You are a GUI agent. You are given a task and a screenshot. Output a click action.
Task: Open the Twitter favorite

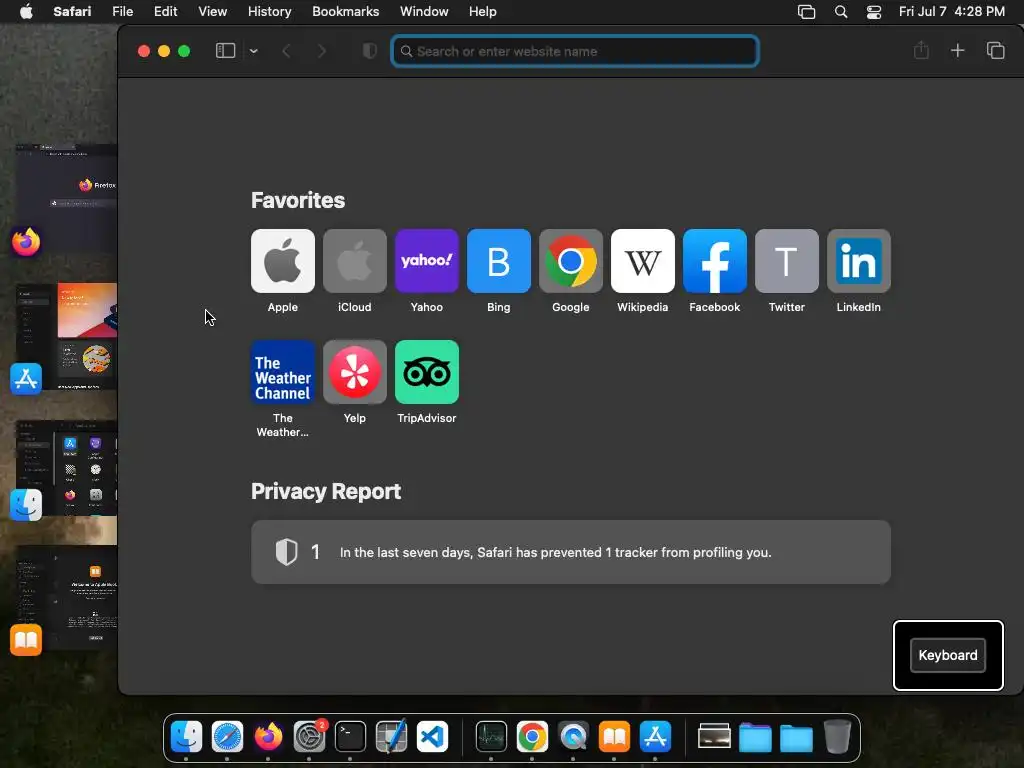tap(786, 261)
